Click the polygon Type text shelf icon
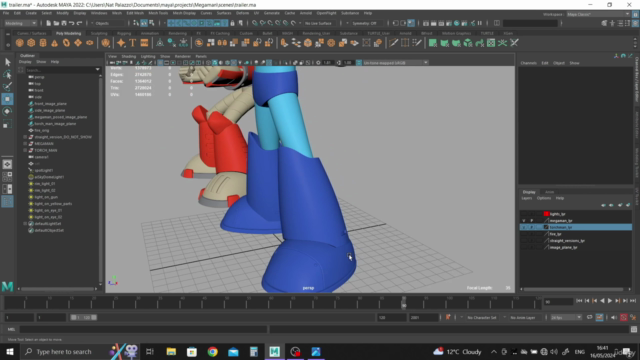Screen dimensions: 640x360 (133, 43)
